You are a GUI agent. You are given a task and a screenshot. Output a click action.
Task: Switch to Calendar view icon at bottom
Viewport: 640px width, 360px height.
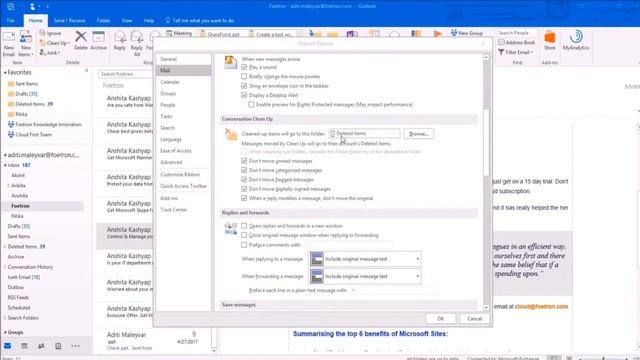[24, 346]
